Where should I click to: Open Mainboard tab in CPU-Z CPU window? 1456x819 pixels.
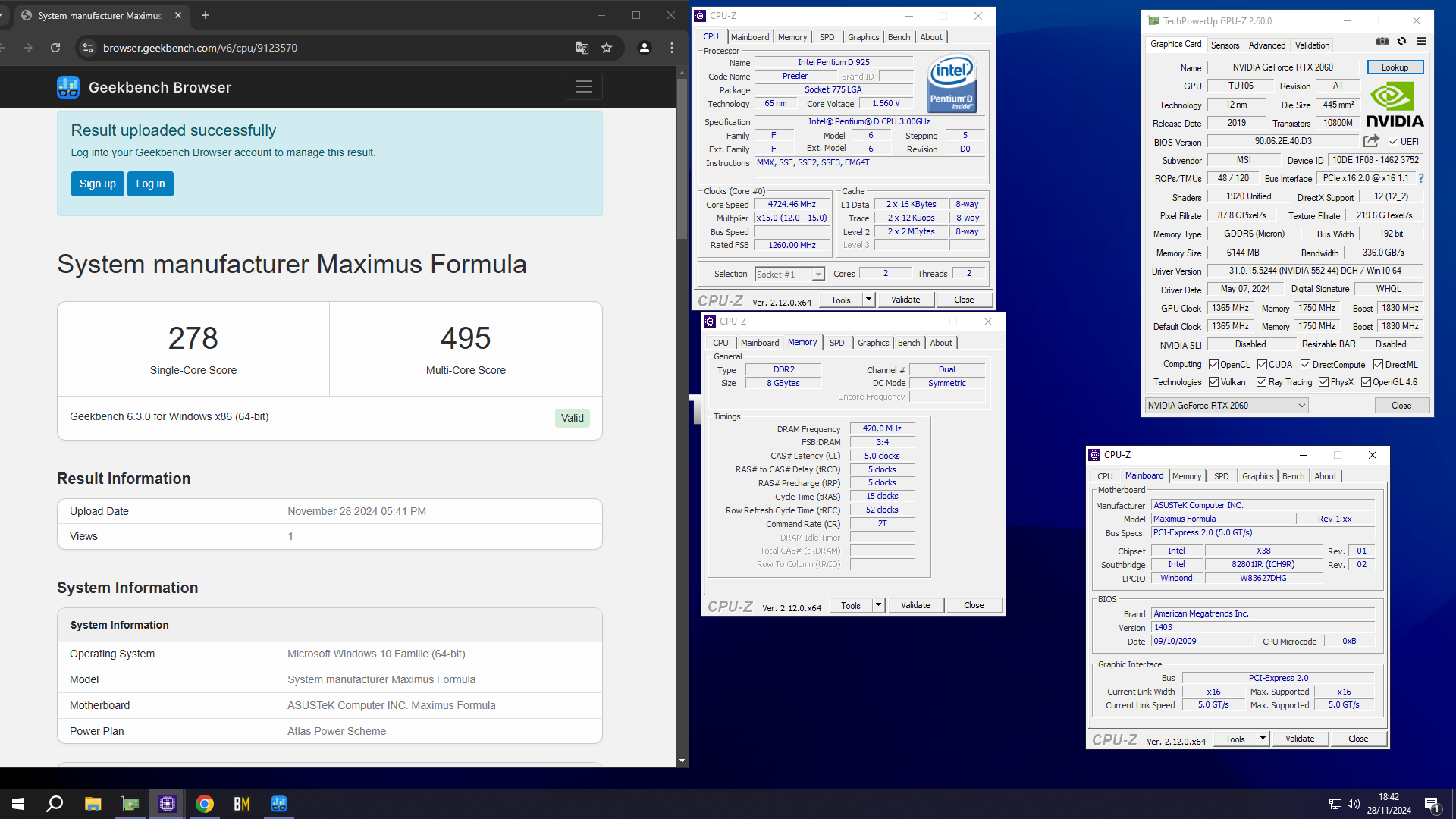coord(750,37)
